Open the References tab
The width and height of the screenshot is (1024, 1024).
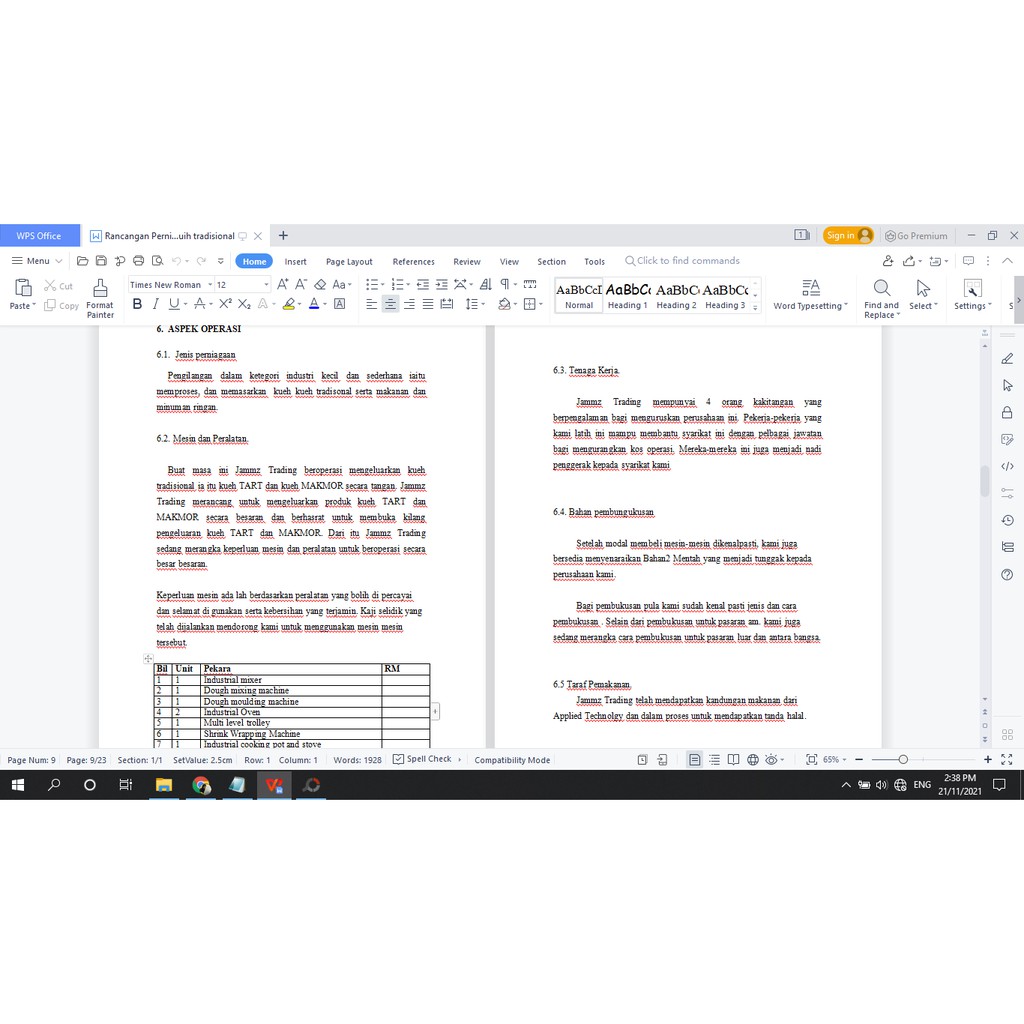[x=413, y=262]
